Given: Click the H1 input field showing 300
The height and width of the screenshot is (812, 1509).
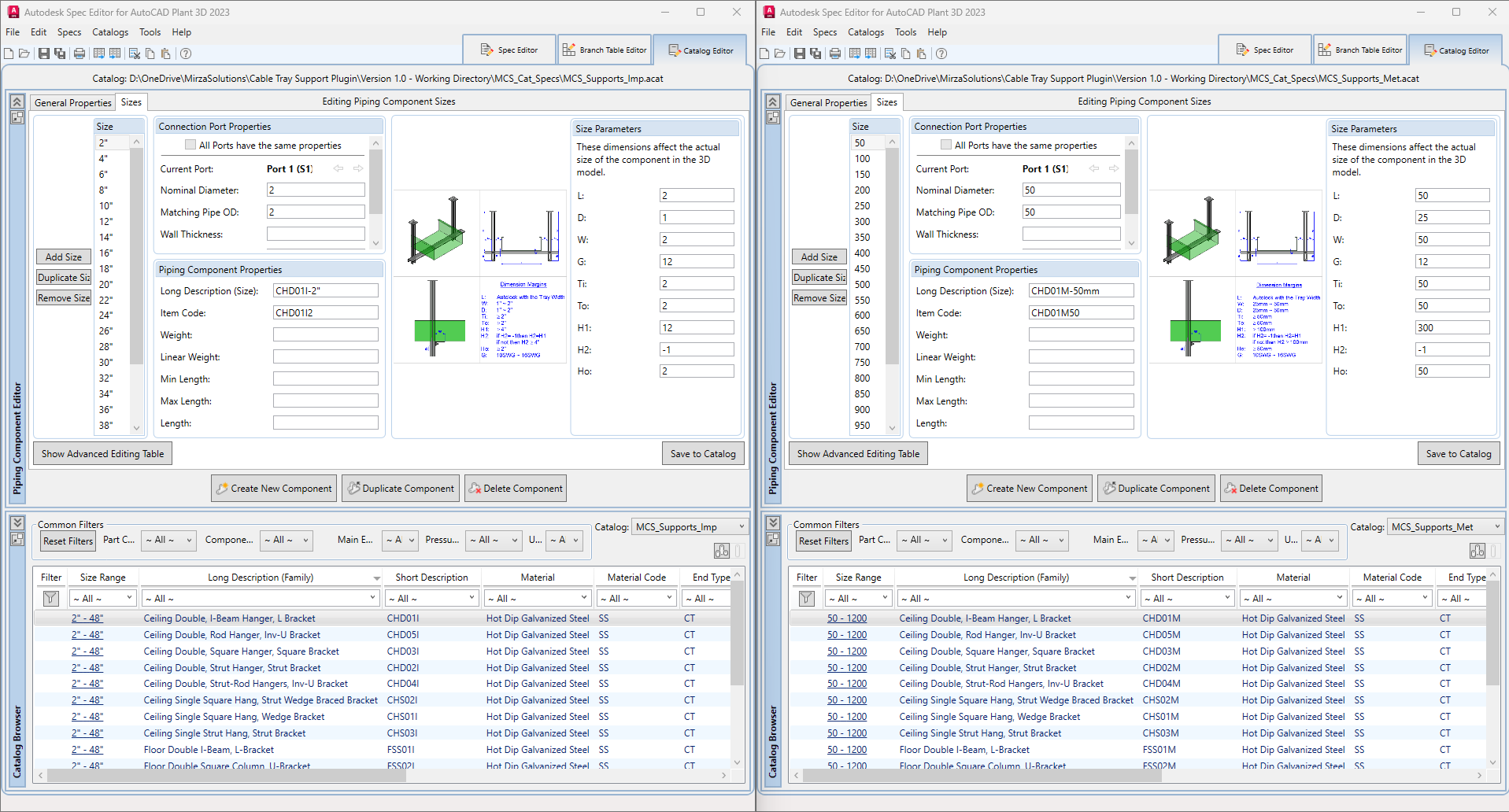Looking at the screenshot, I should pos(1452,328).
